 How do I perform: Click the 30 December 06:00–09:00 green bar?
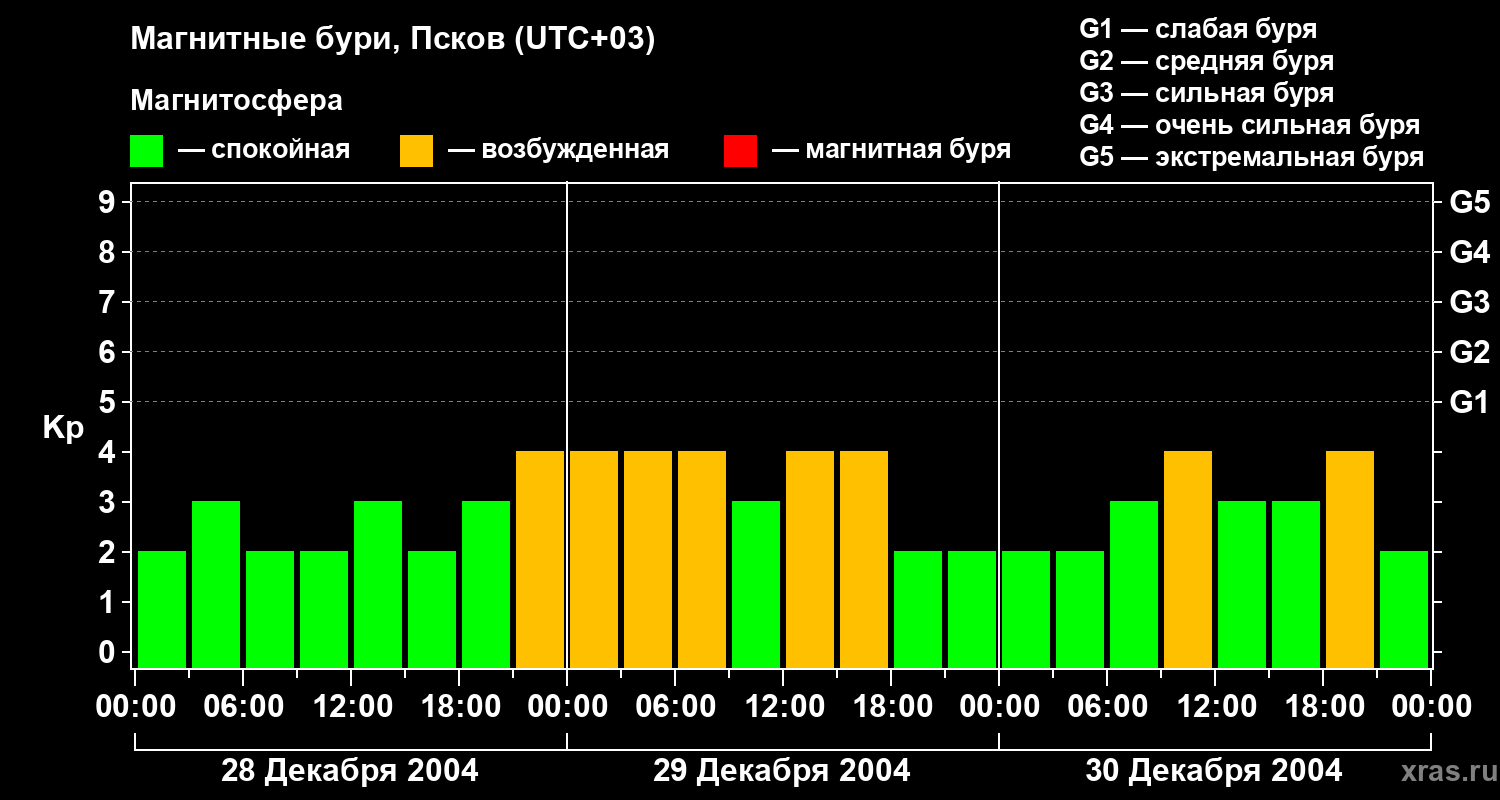point(1134,584)
